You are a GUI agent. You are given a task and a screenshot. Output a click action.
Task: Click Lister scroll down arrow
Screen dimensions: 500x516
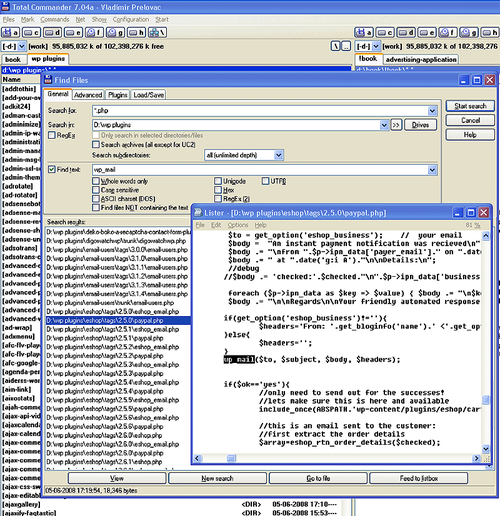[x=486, y=449]
